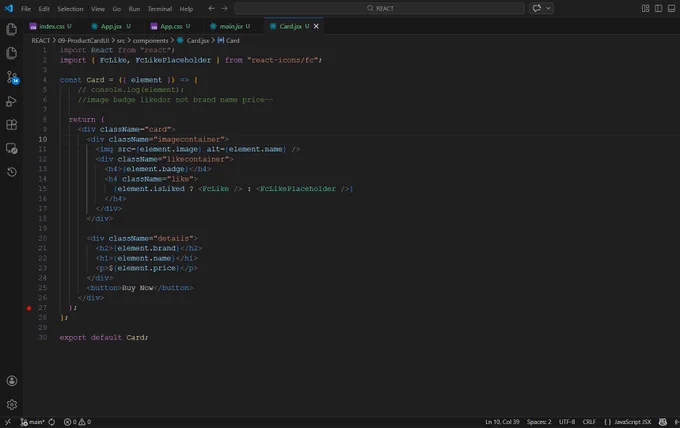
Task: Change indentation Spaces: 2 setting
Action: pyautogui.click(x=539, y=421)
